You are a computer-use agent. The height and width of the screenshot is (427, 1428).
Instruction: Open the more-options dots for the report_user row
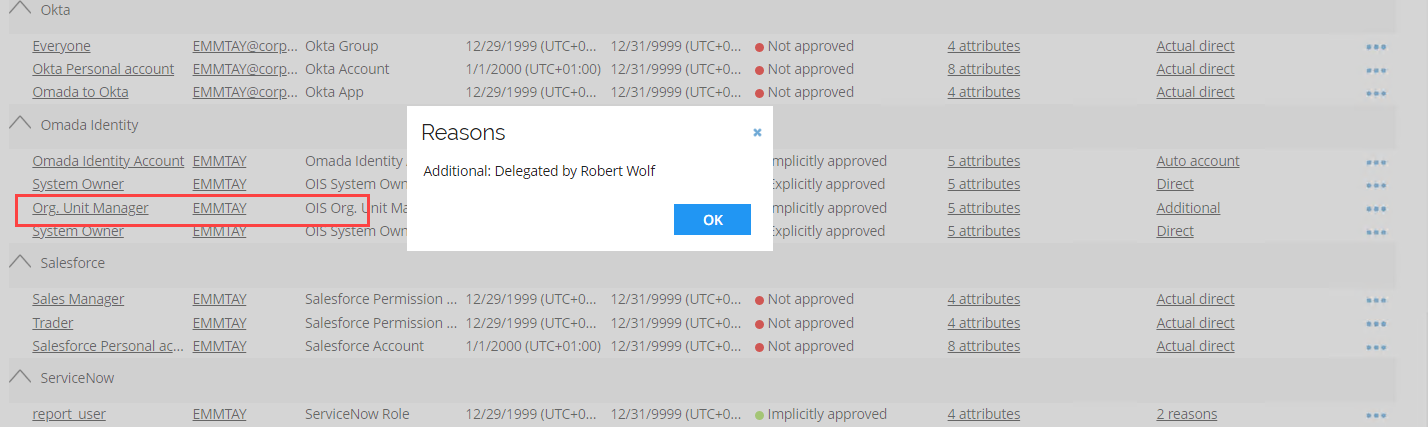pyautogui.click(x=1376, y=415)
